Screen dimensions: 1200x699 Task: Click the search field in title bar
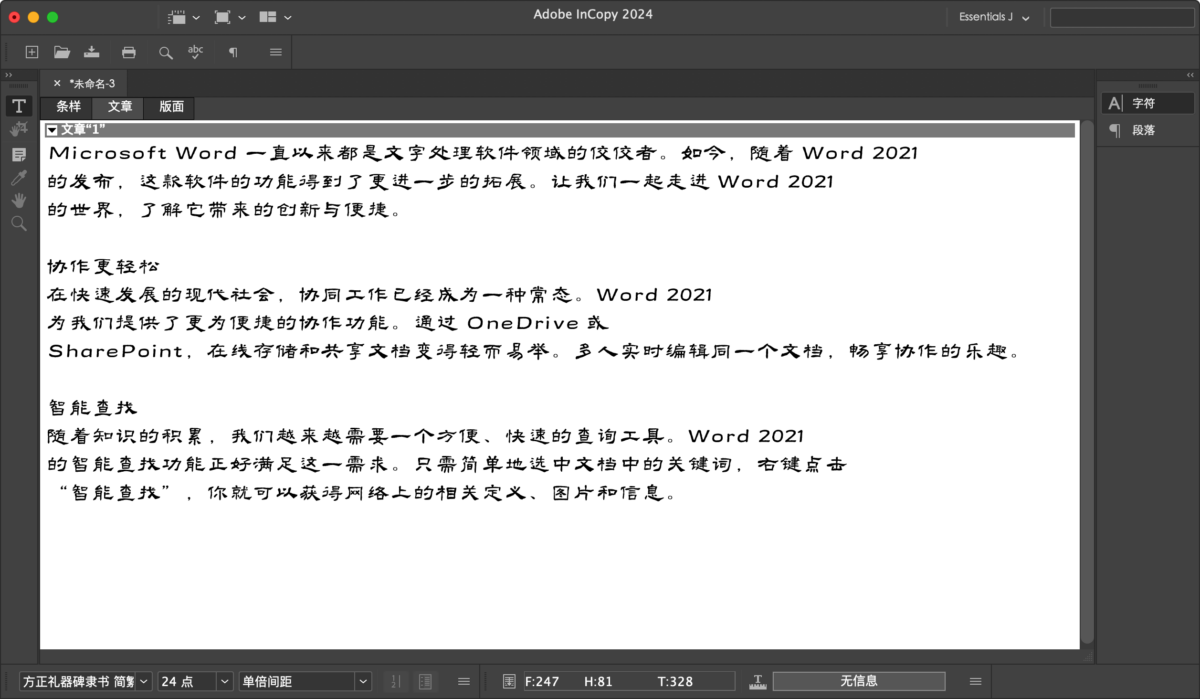(1121, 17)
